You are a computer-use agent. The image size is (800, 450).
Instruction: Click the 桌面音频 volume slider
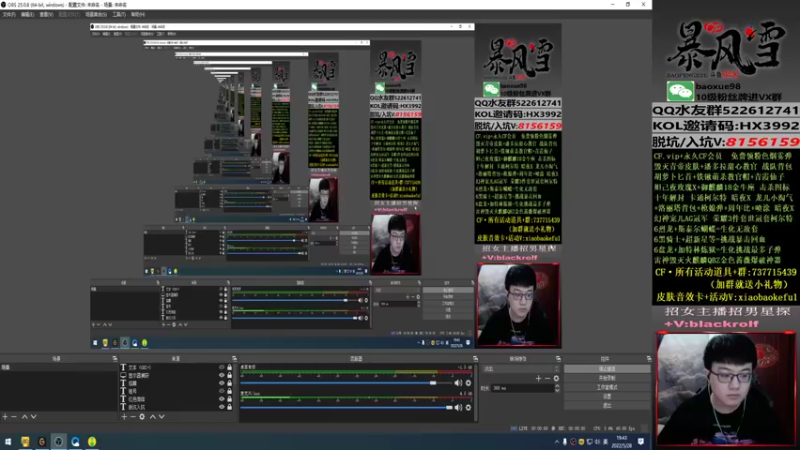point(346,383)
